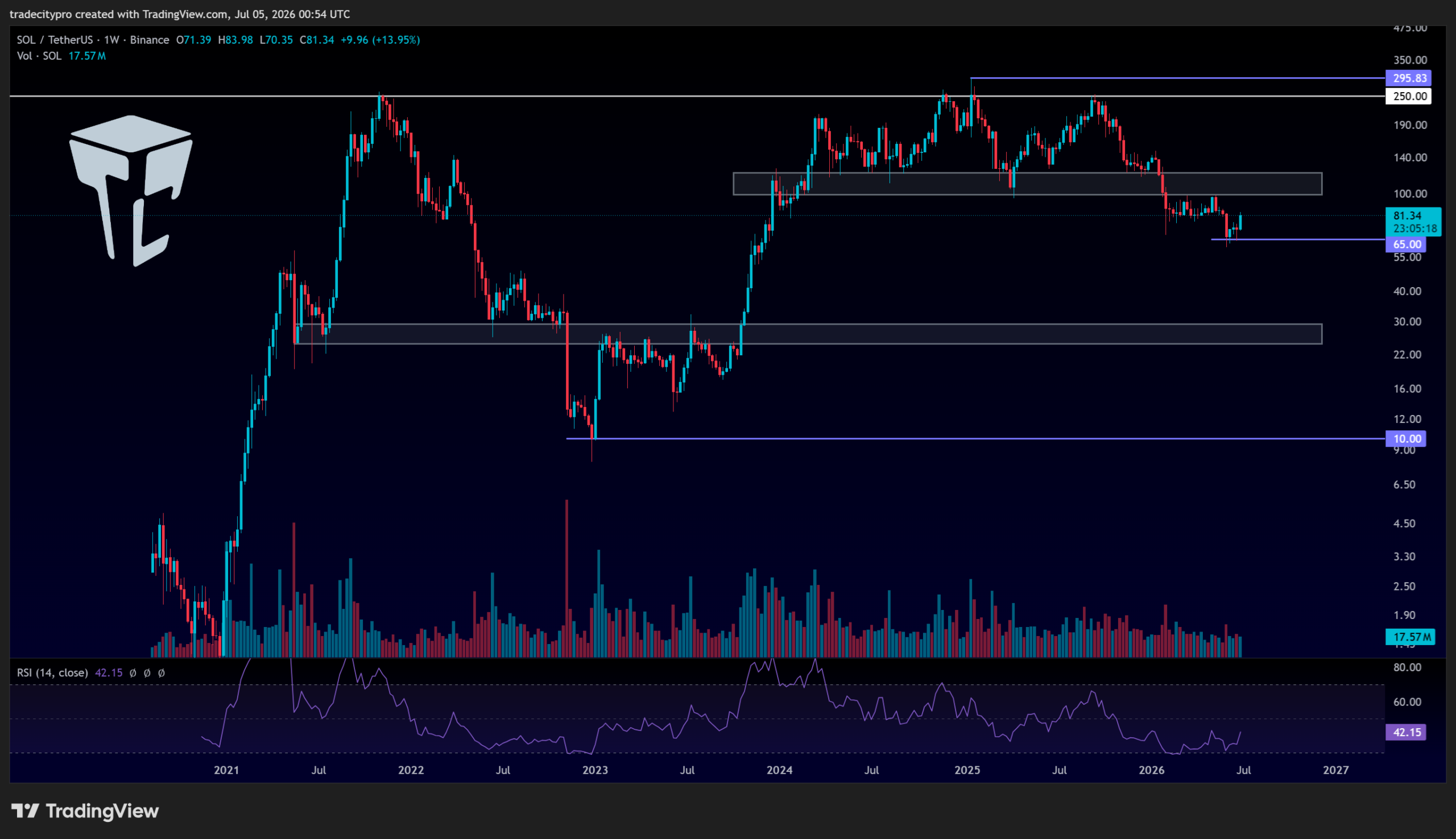1456x839 pixels.
Task: Select the shaded zone rectangle above 100.00
Action: click(1027, 184)
